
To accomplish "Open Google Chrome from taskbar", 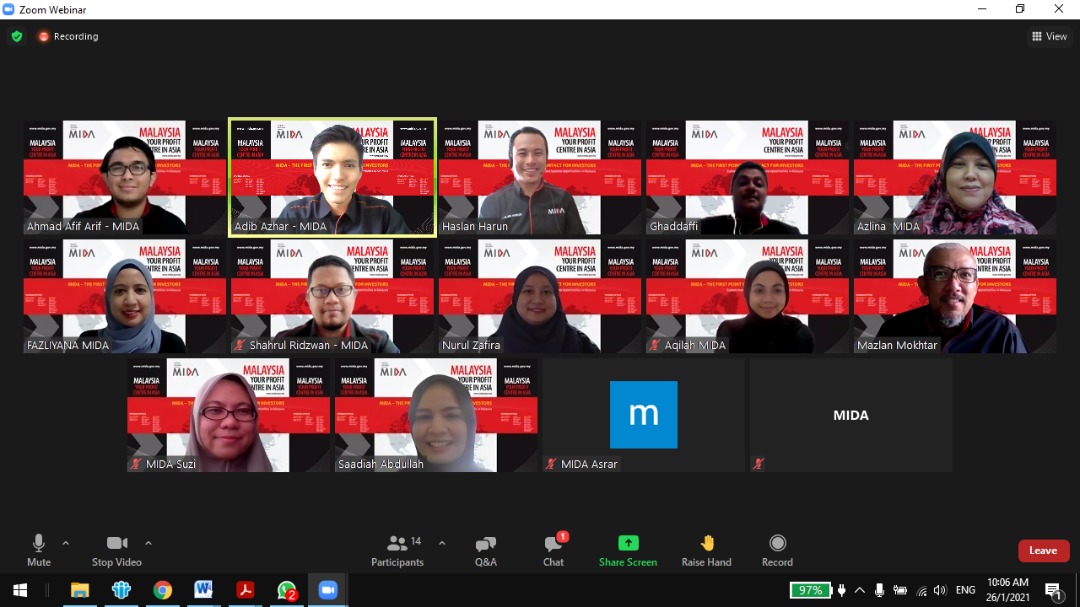I will tap(163, 590).
